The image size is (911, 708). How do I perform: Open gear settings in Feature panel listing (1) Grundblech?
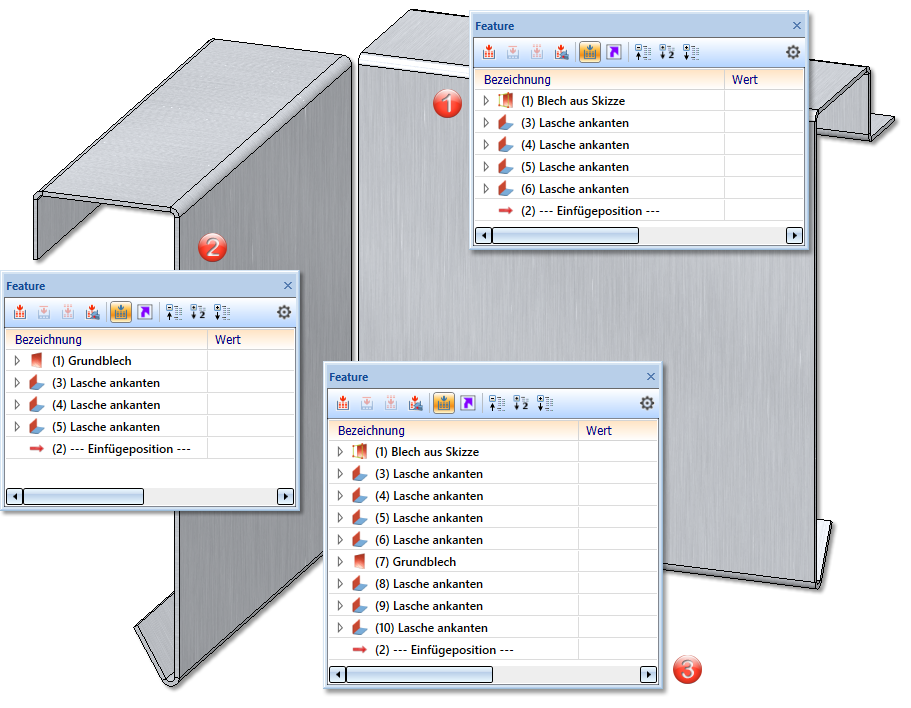pyautogui.click(x=284, y=312)
